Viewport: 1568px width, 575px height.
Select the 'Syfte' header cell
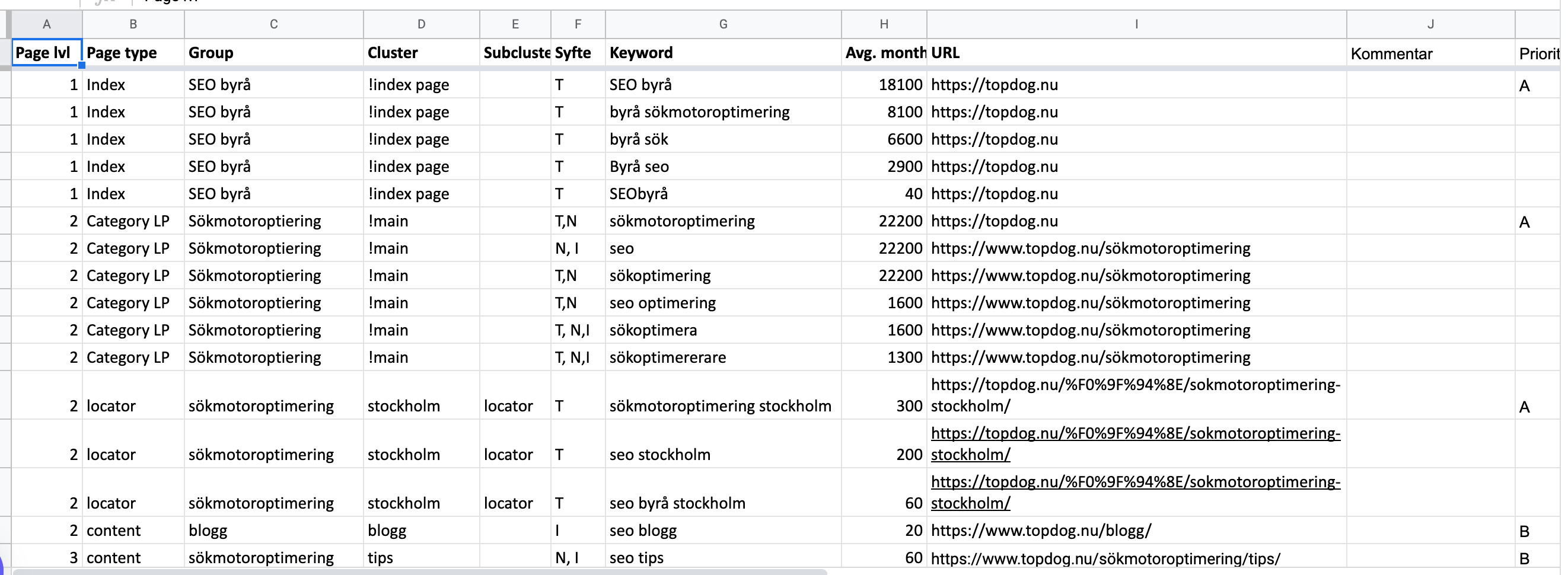pos(577,53)
